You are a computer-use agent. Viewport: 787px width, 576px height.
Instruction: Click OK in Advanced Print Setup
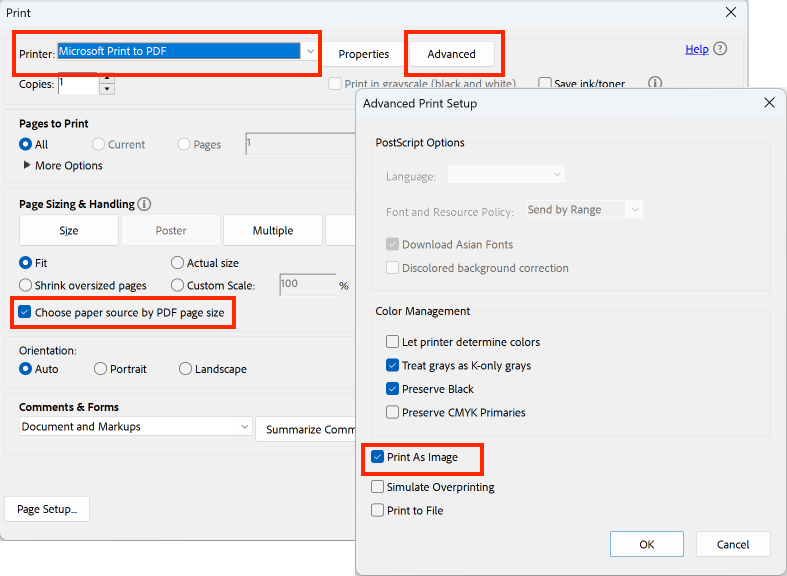646,544
